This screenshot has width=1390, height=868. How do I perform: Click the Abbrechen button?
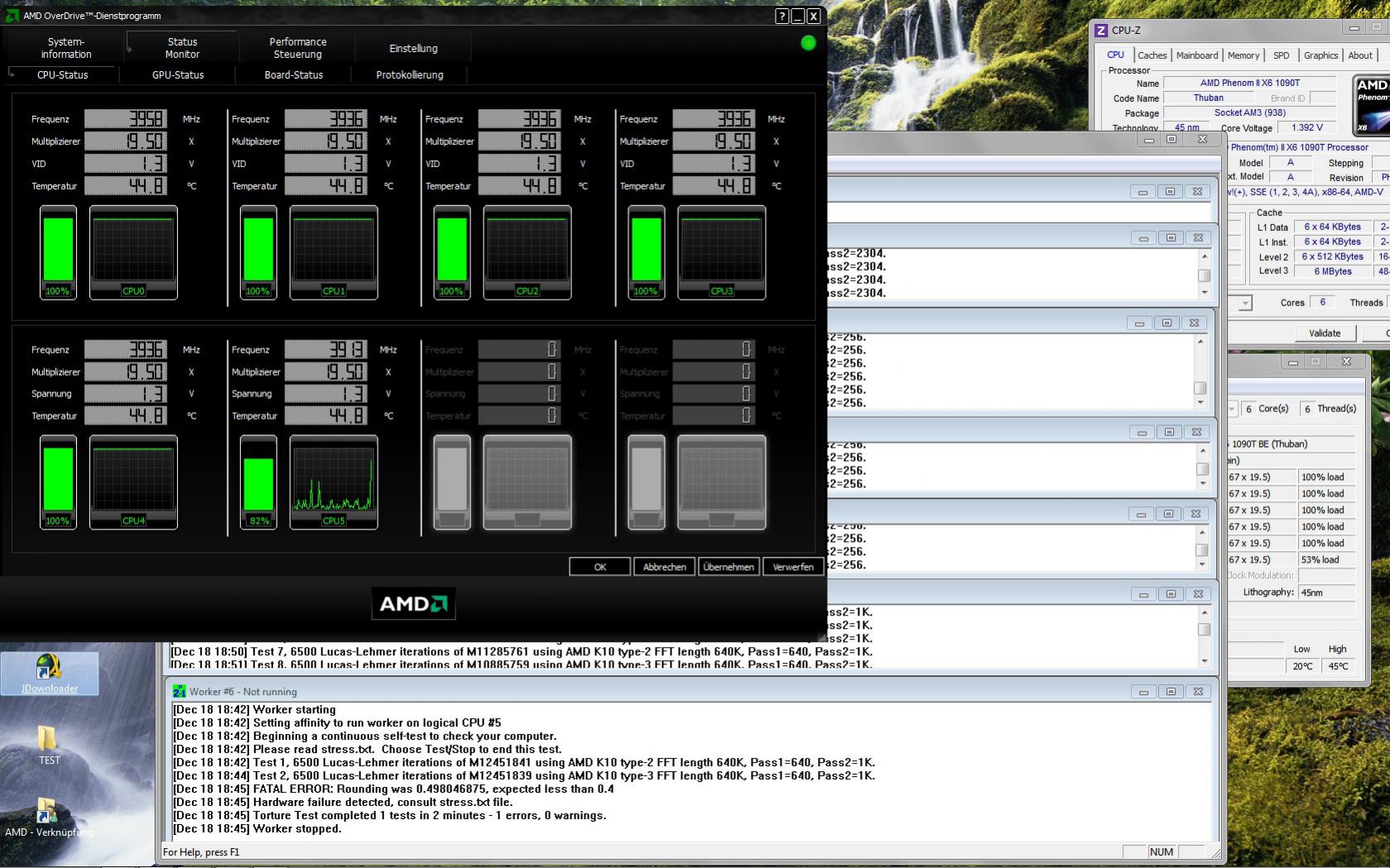665,567
